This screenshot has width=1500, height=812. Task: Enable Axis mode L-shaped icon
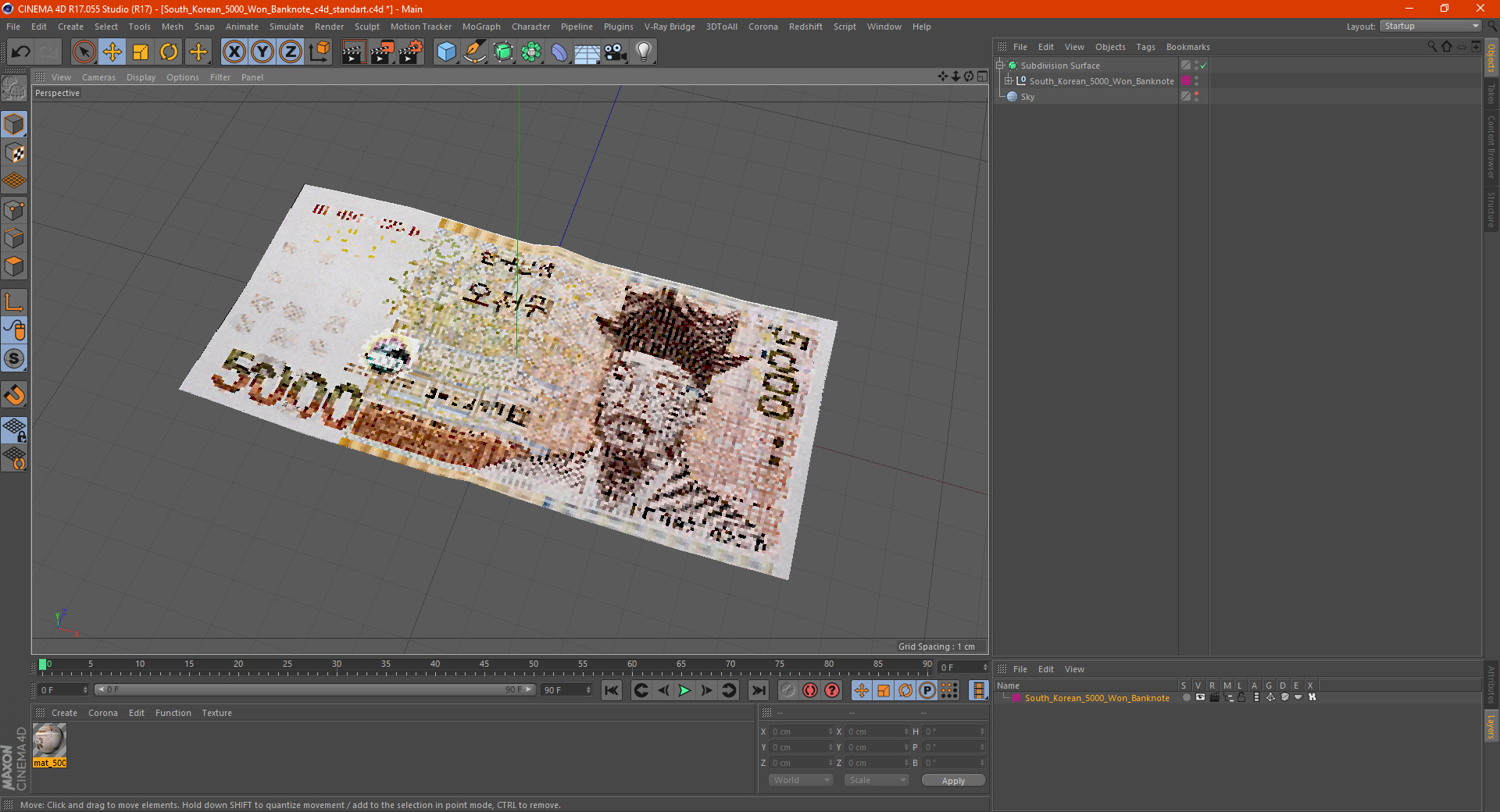click(x=14, y=301)
